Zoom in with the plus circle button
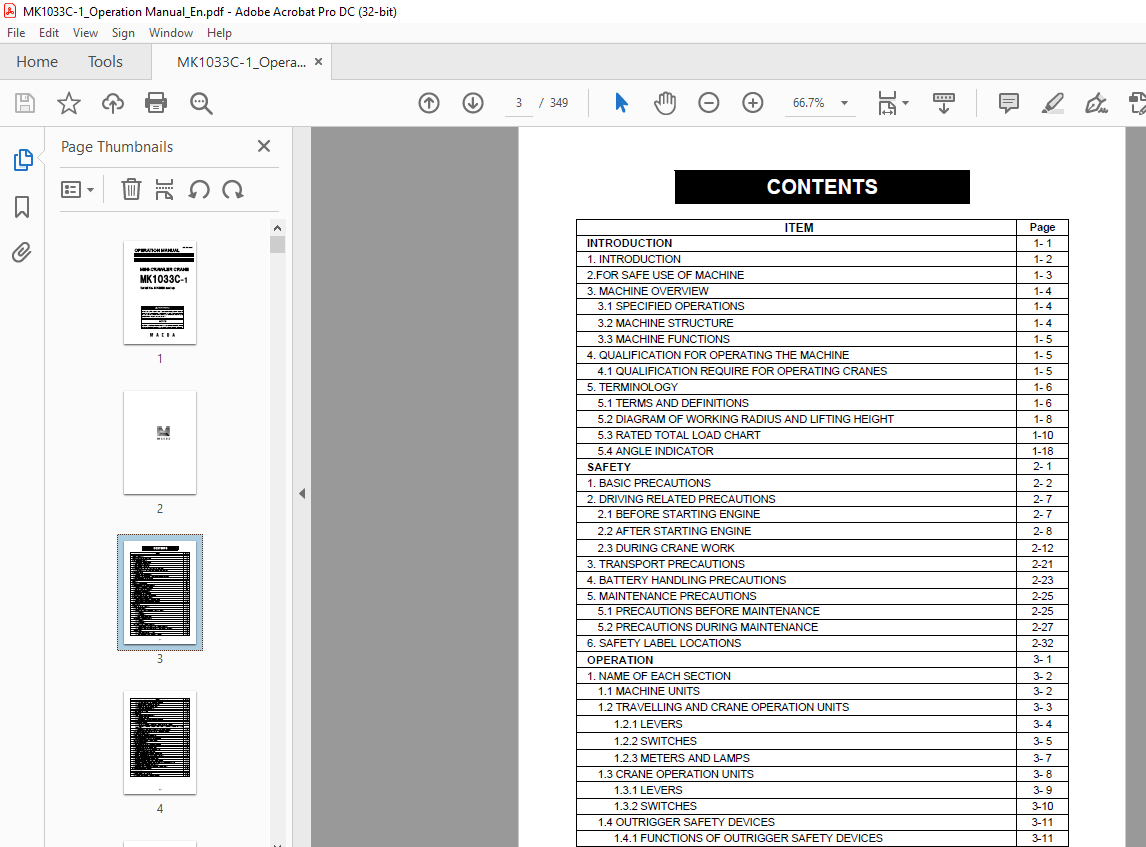 (x=753, y=103)
